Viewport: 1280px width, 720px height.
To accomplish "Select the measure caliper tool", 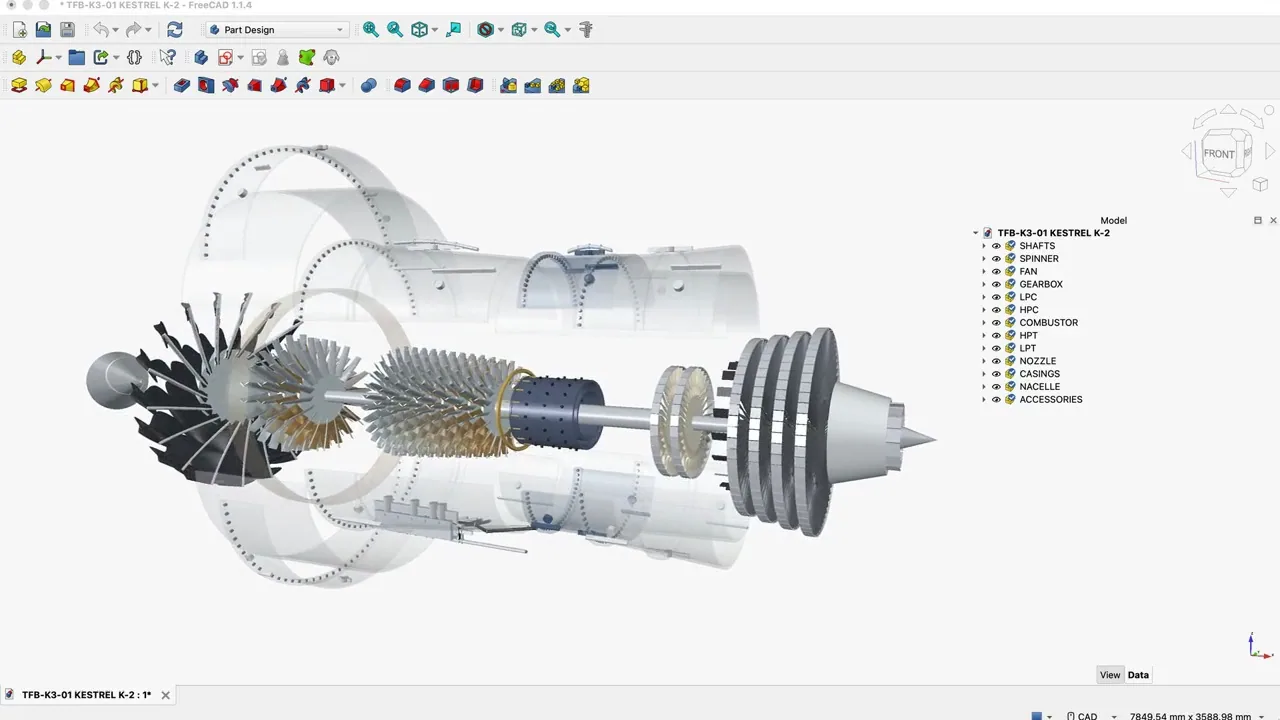I will [586, 30].
